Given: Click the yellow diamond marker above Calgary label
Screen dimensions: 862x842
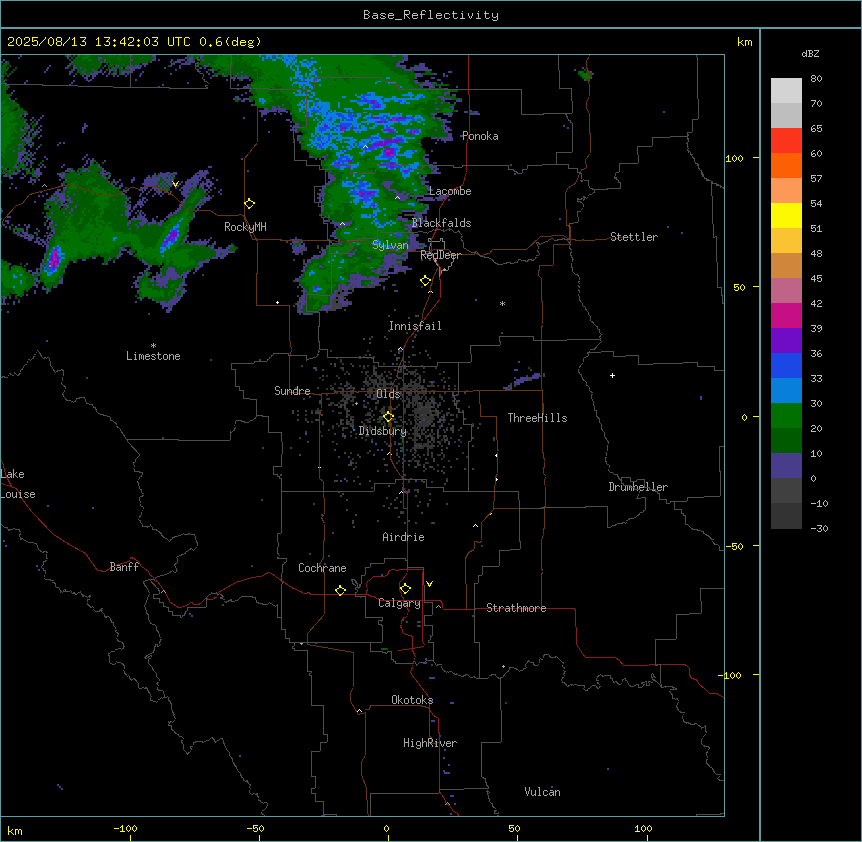Looking at the screenshot, I should pyautogui.click(x=406, y=589).
